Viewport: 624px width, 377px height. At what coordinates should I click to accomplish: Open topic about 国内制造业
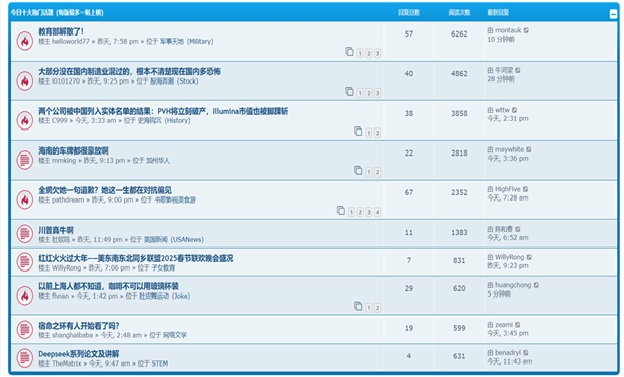pyautogui.click(x=129, y=72)
